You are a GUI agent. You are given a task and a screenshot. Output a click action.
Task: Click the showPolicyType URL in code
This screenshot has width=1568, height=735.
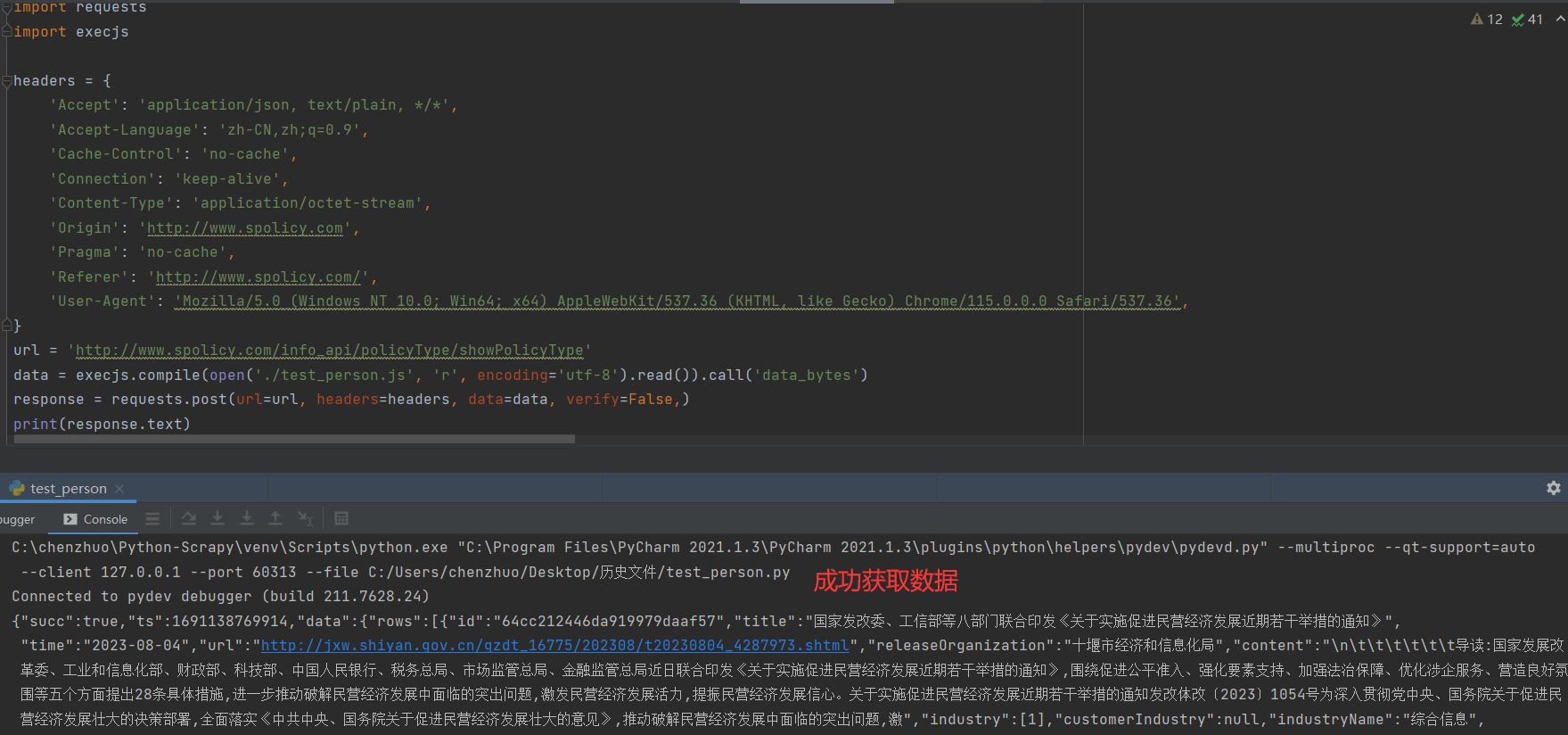tap(330, 351)
